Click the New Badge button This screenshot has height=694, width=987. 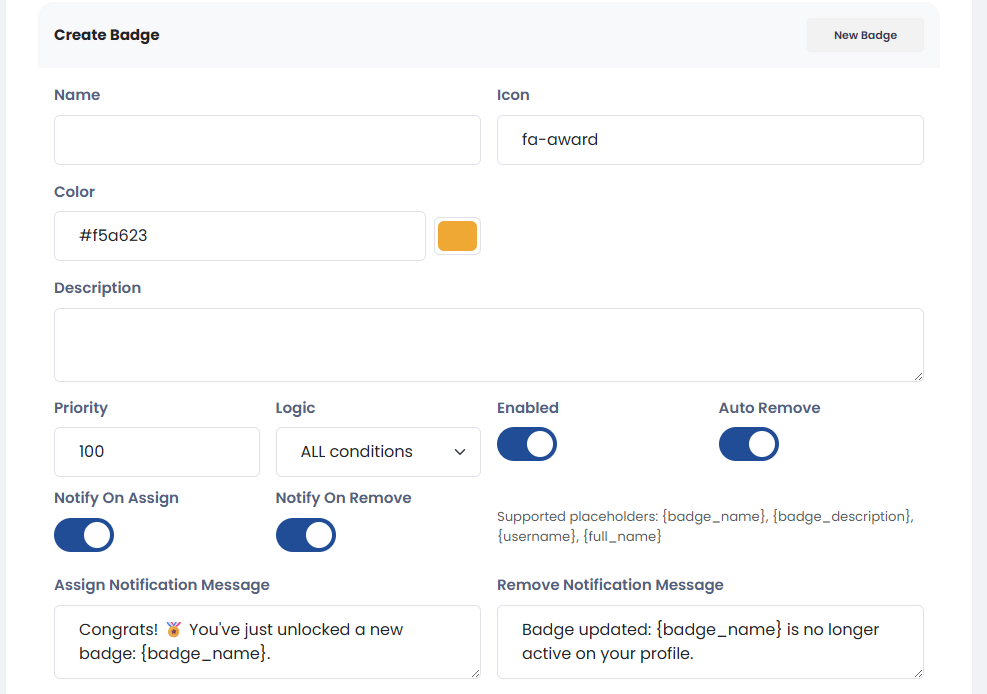click(x=865, y=35)
